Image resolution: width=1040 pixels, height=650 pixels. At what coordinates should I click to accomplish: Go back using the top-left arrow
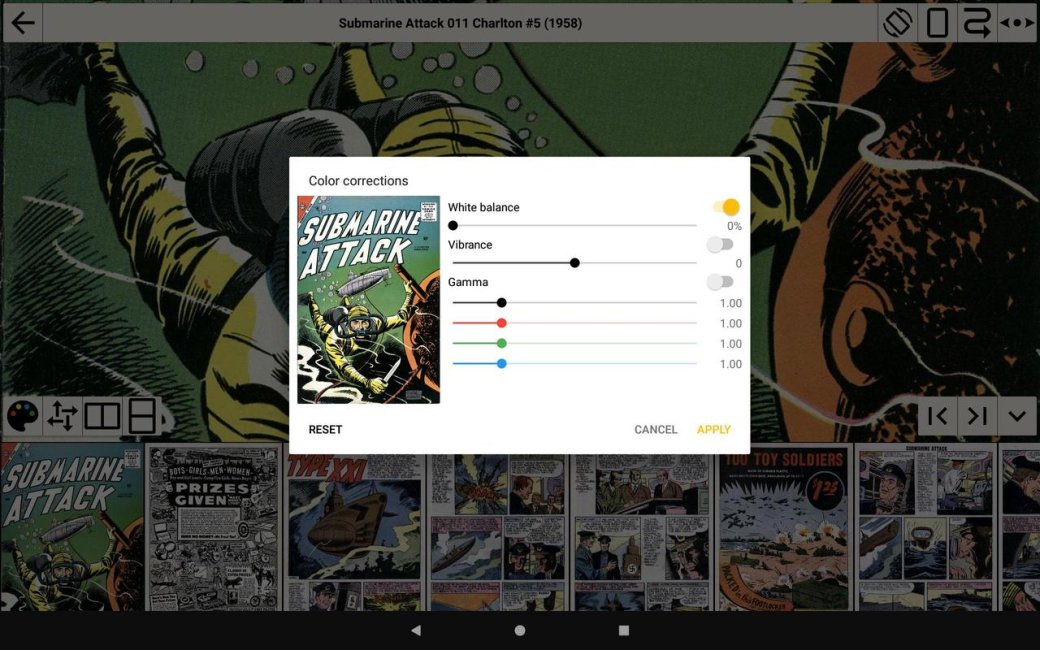pyautogui.click(x=23, y=23)
